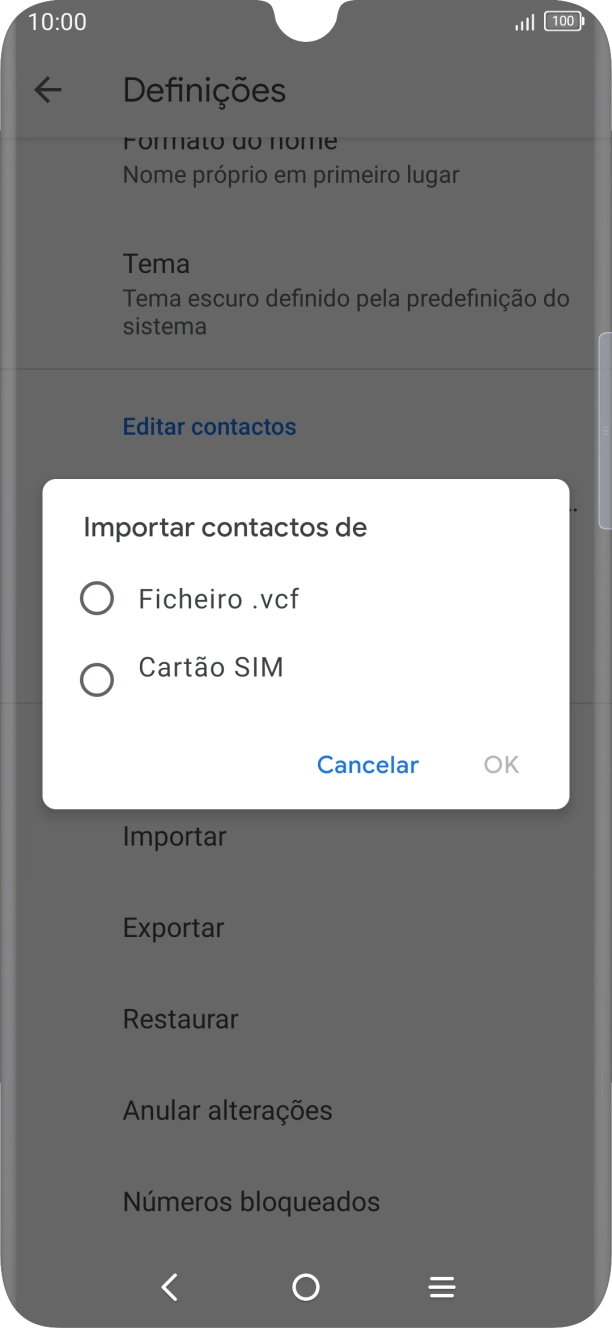Choose Cartão SIM as import source
612x1328 pixels.
(211, 667)
